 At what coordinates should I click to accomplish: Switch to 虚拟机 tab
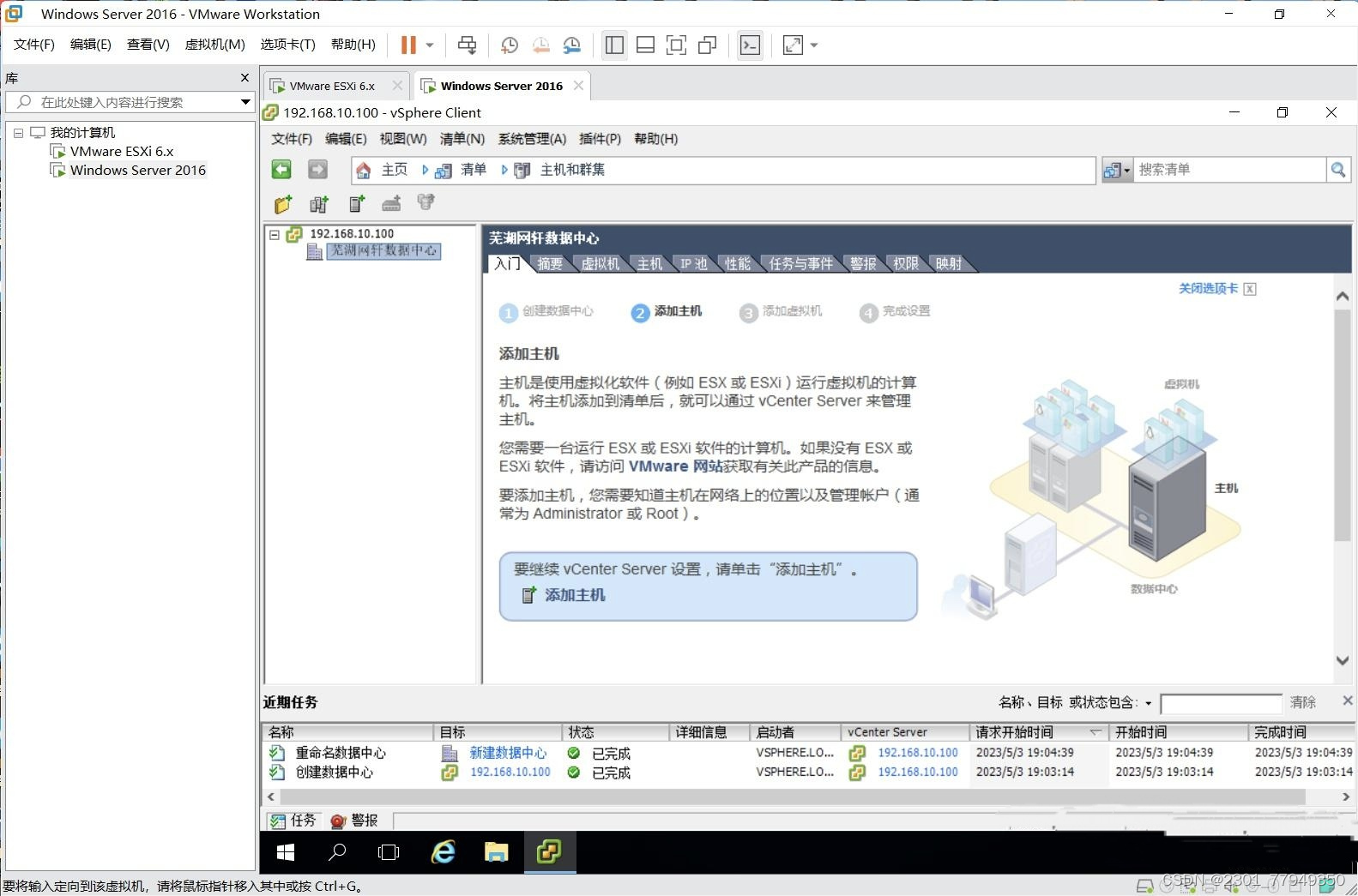point(600,263)
